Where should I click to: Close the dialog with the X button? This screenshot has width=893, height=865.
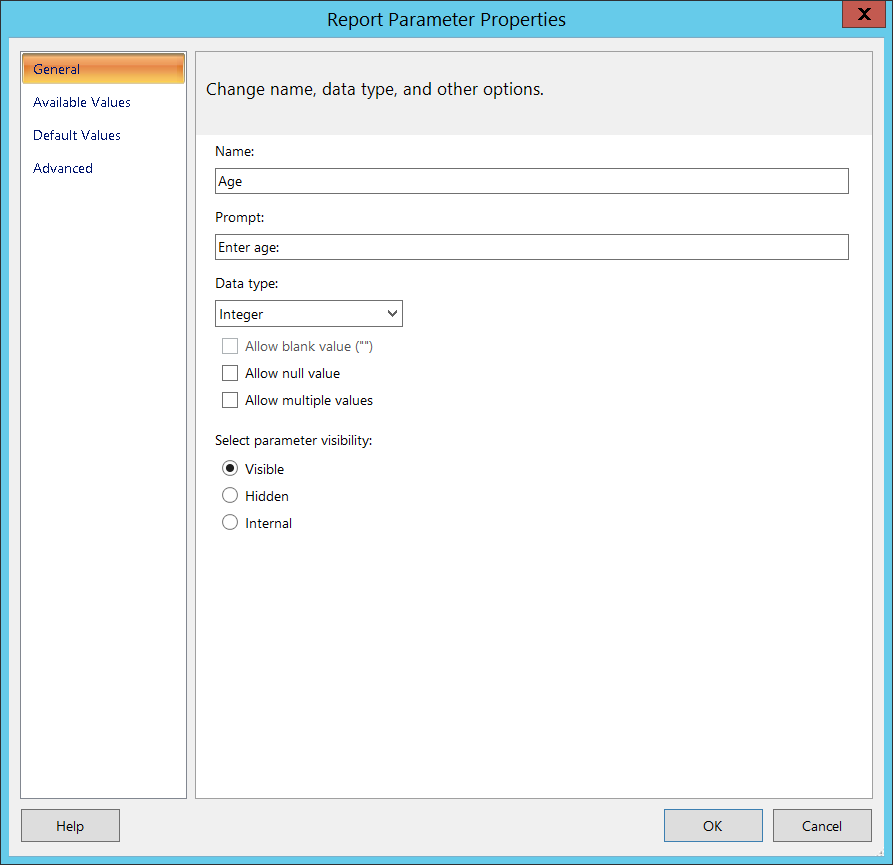[x=864, y=14]
